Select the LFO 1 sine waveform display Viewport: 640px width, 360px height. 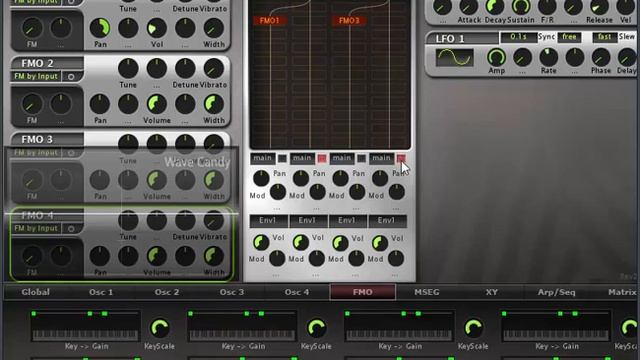click(455, 58)
